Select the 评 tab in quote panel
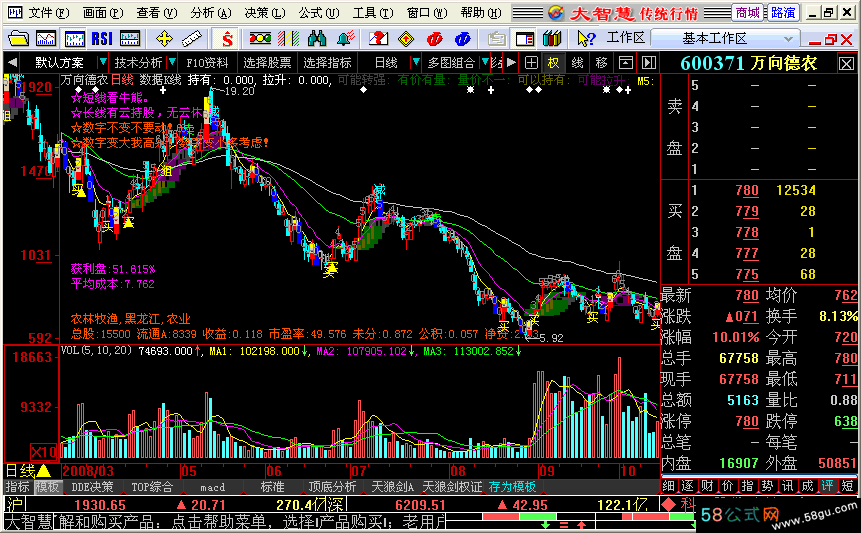The width and height of the screenshot is (861, 533). 826,486
